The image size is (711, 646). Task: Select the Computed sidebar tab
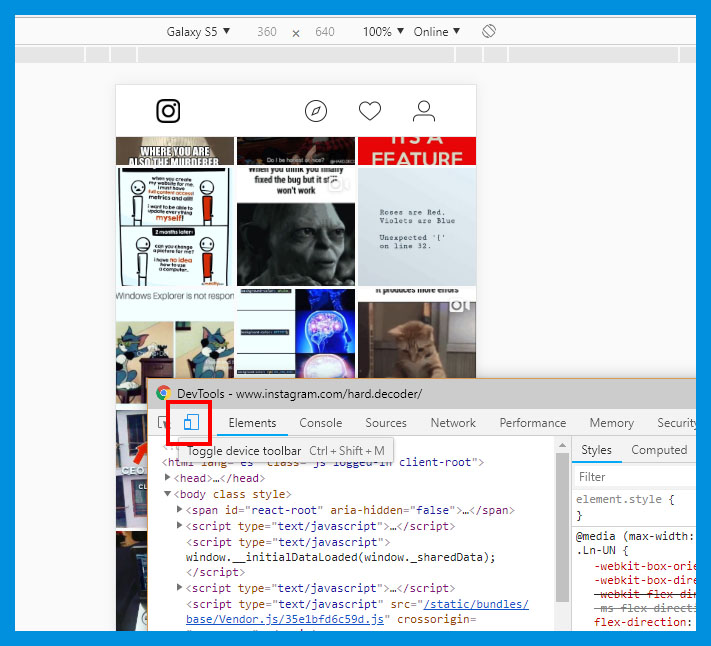(659, 450)
